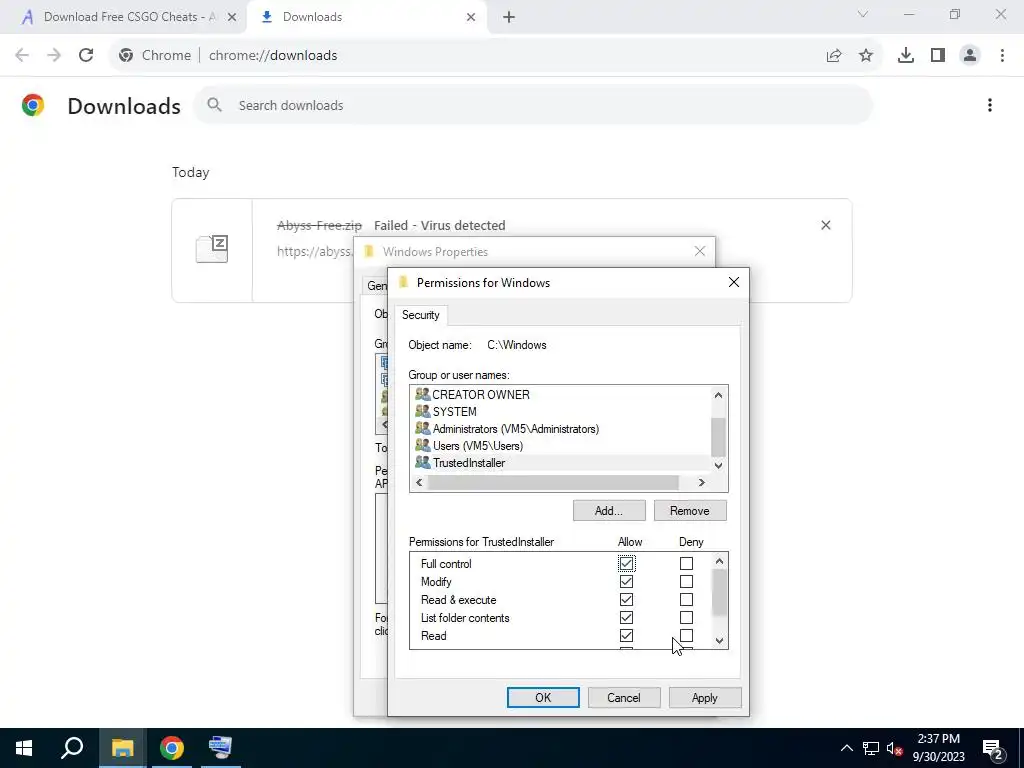Click left arrow of group list horizontal scrollbar
The width and height of the screenshot is (1024, 768).
(419, 483)
